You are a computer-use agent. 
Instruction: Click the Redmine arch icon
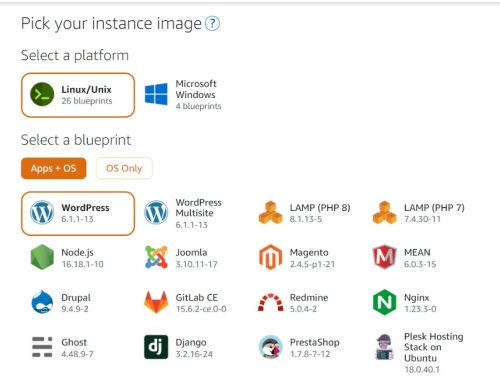point(271,302)
